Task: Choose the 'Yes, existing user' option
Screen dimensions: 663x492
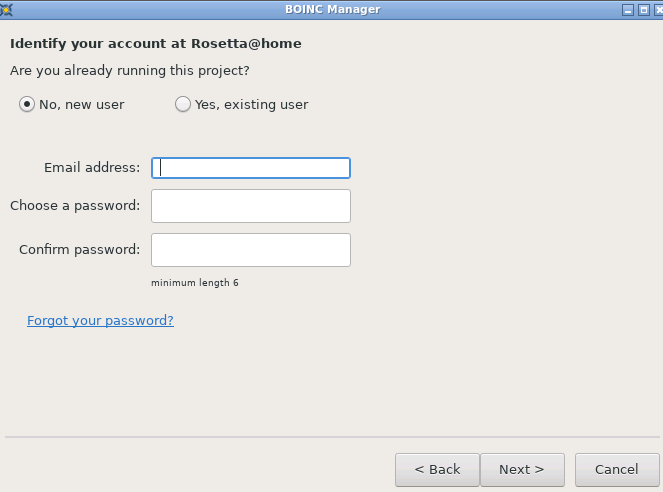Action: click(183, 104)
